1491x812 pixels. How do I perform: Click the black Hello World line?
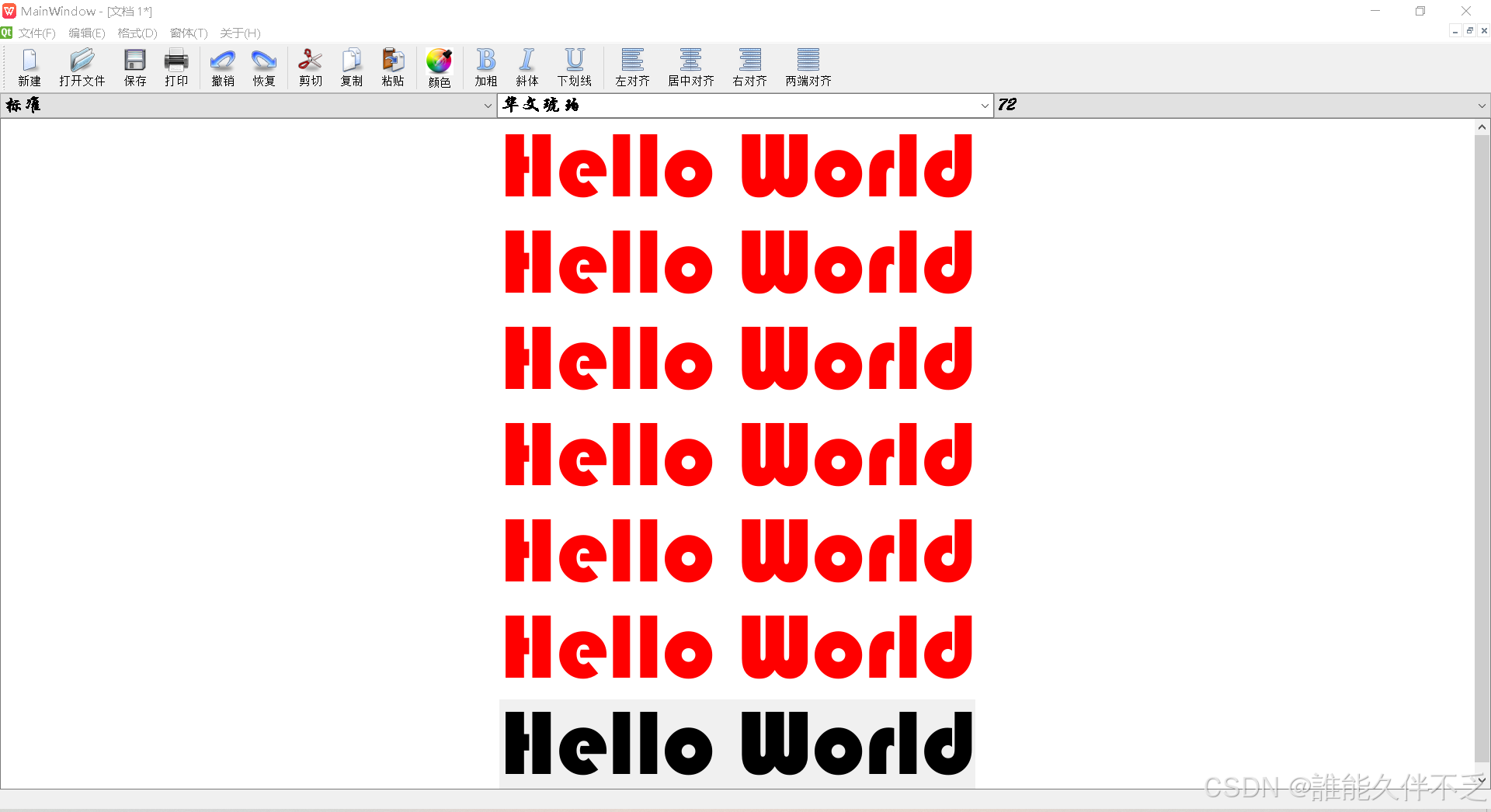[738, 744]
